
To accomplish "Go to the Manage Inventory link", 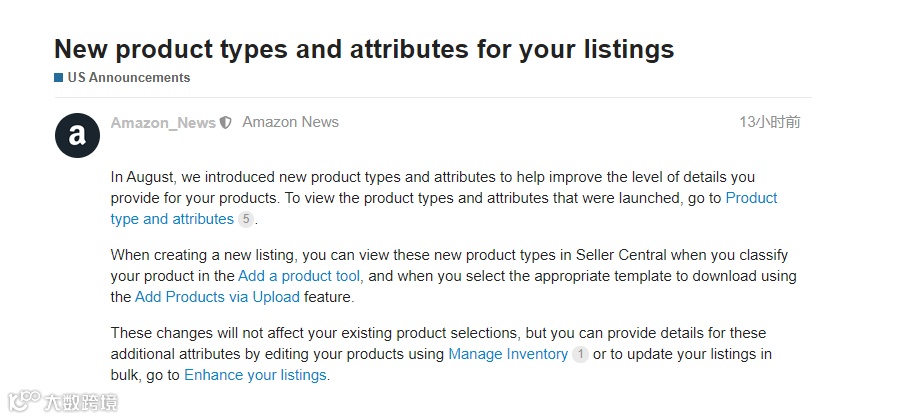I will [508, 354].
